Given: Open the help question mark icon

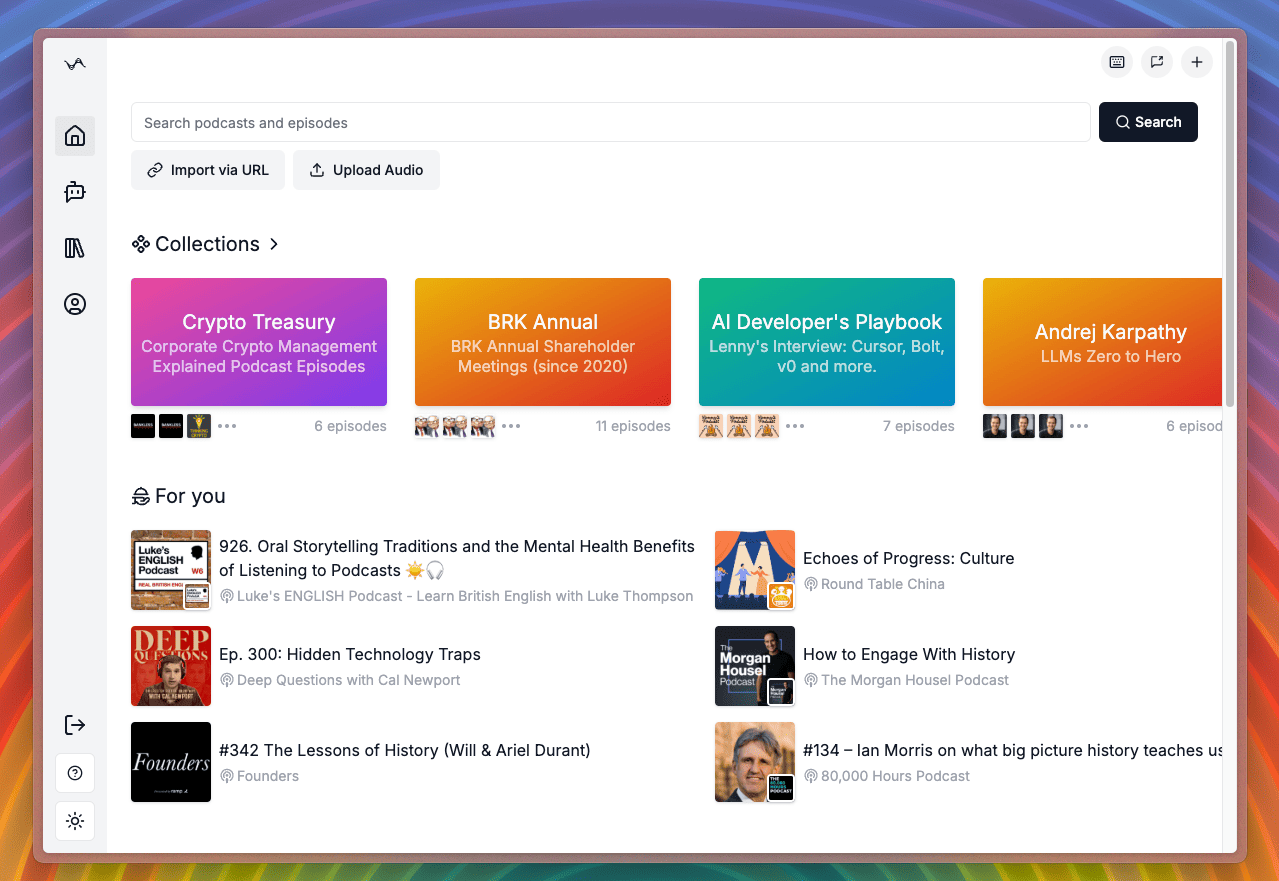Looking at the screenshot, I should click(x=75, y=773).
